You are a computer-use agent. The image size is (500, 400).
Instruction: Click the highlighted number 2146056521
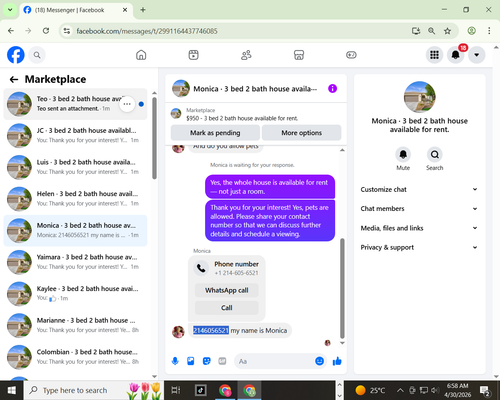point(211,330)
